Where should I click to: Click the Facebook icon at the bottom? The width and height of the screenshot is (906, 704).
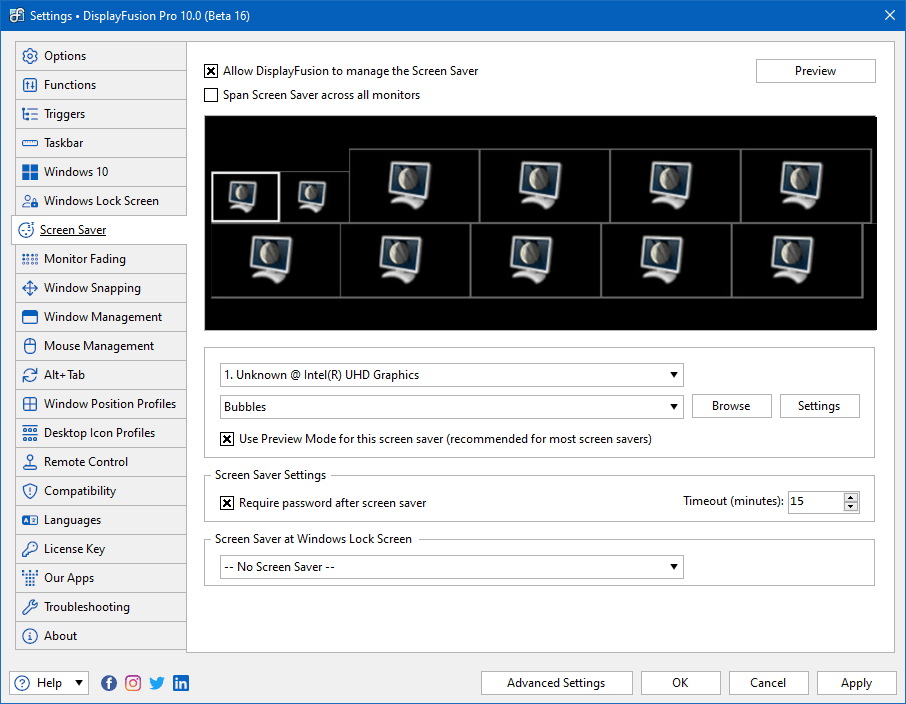click(x=109, y=683)
